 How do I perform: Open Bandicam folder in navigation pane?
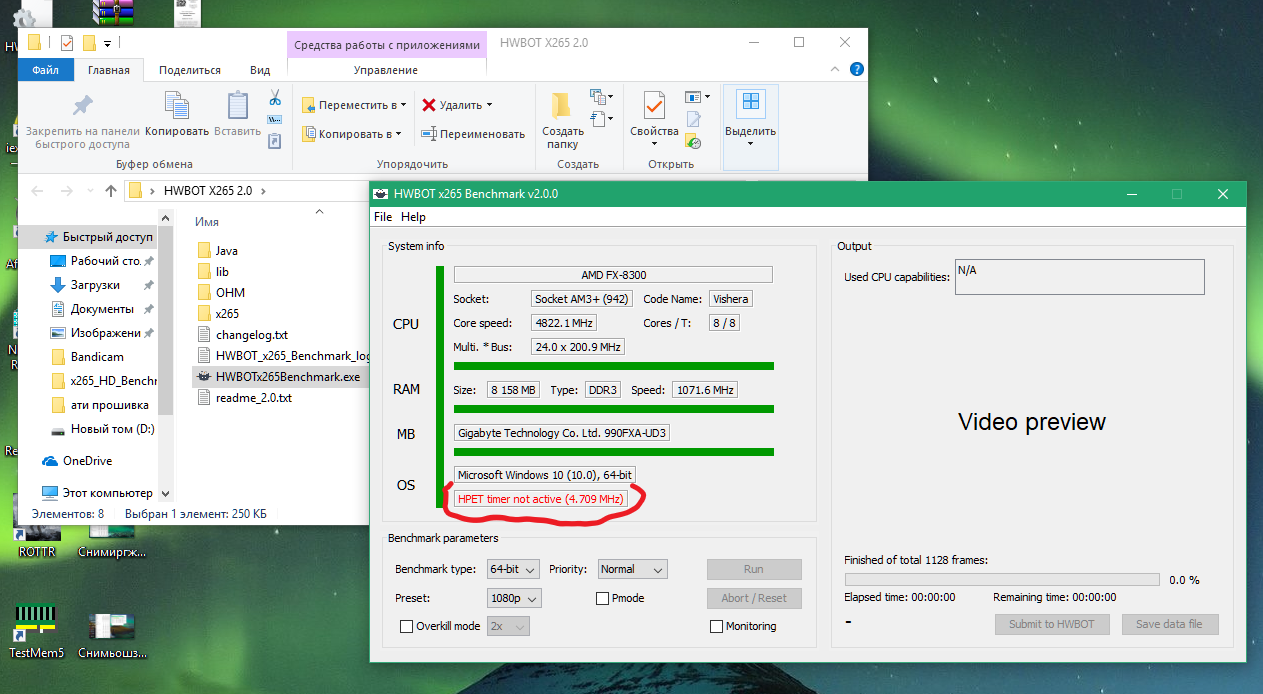point(87,357)
